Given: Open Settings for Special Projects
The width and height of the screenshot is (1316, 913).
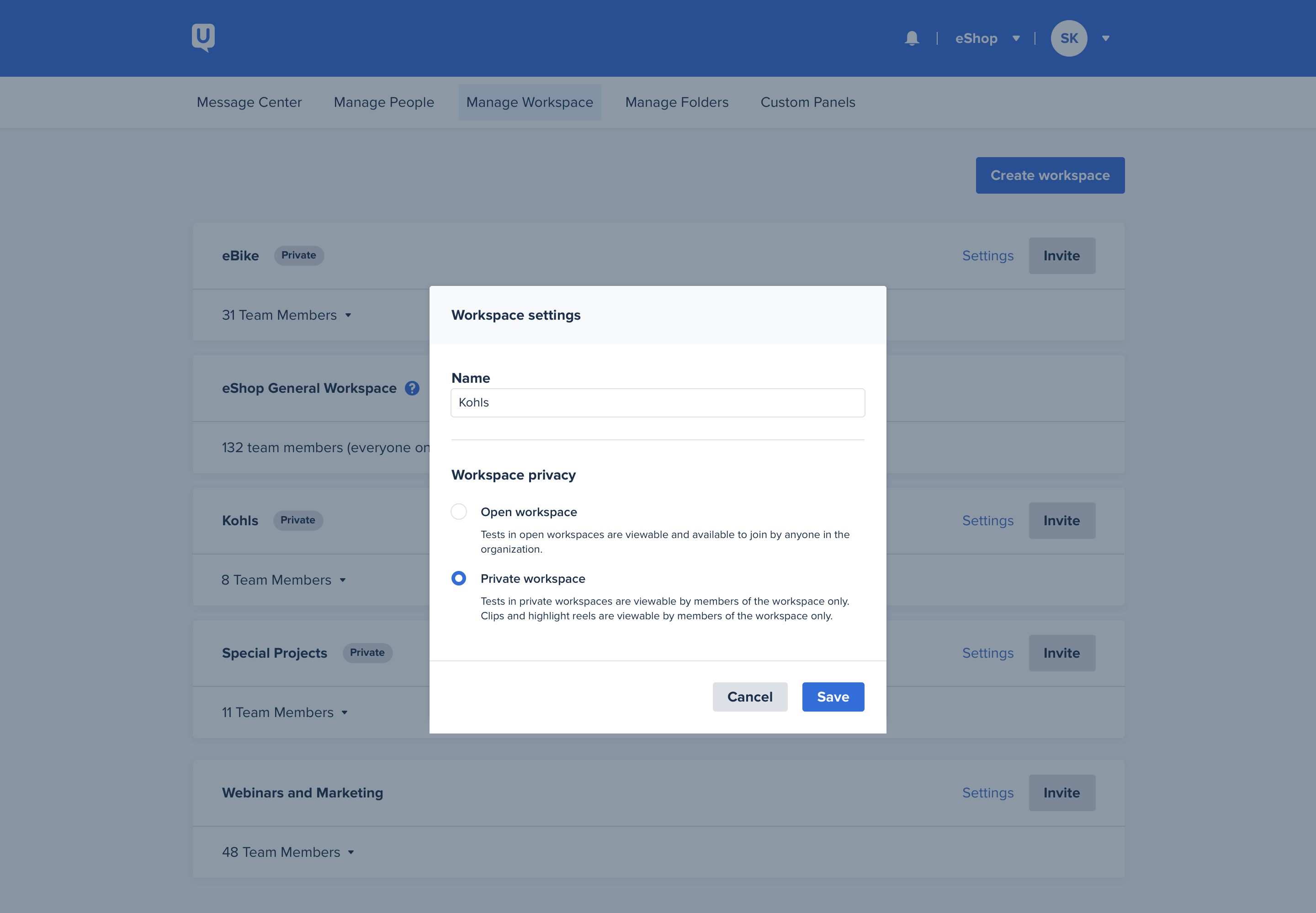Looking at the screenshot, I should (x=987, y=653).
